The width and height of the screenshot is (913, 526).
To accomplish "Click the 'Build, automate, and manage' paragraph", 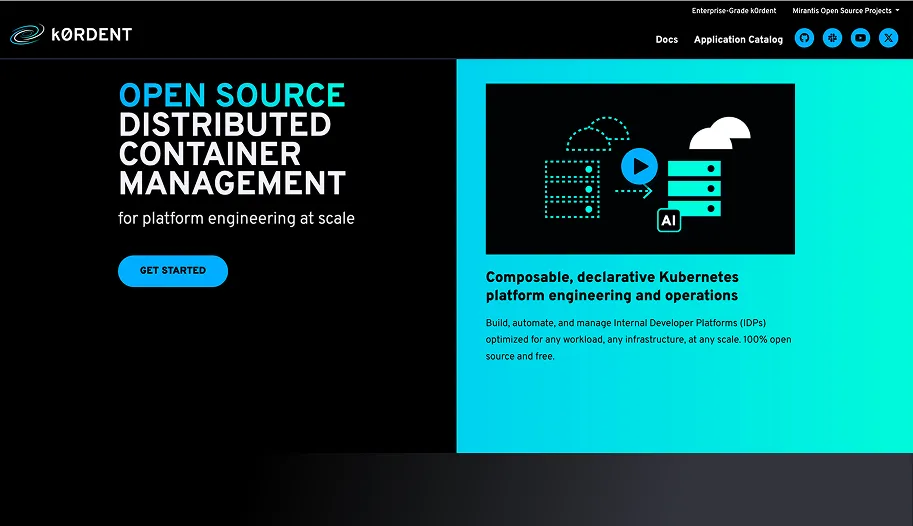I will tap(638, 340).
